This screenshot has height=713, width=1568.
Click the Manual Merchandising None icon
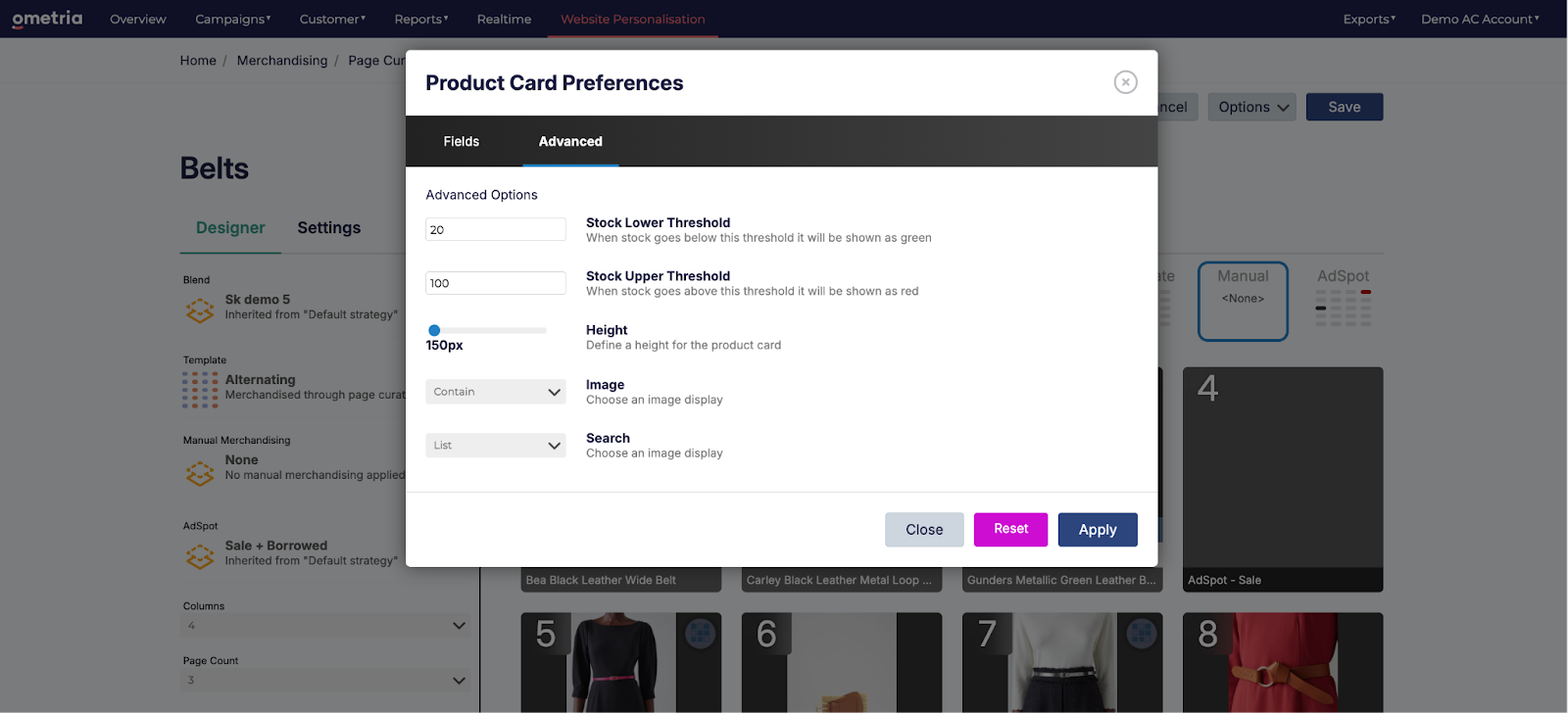(200, 473)
